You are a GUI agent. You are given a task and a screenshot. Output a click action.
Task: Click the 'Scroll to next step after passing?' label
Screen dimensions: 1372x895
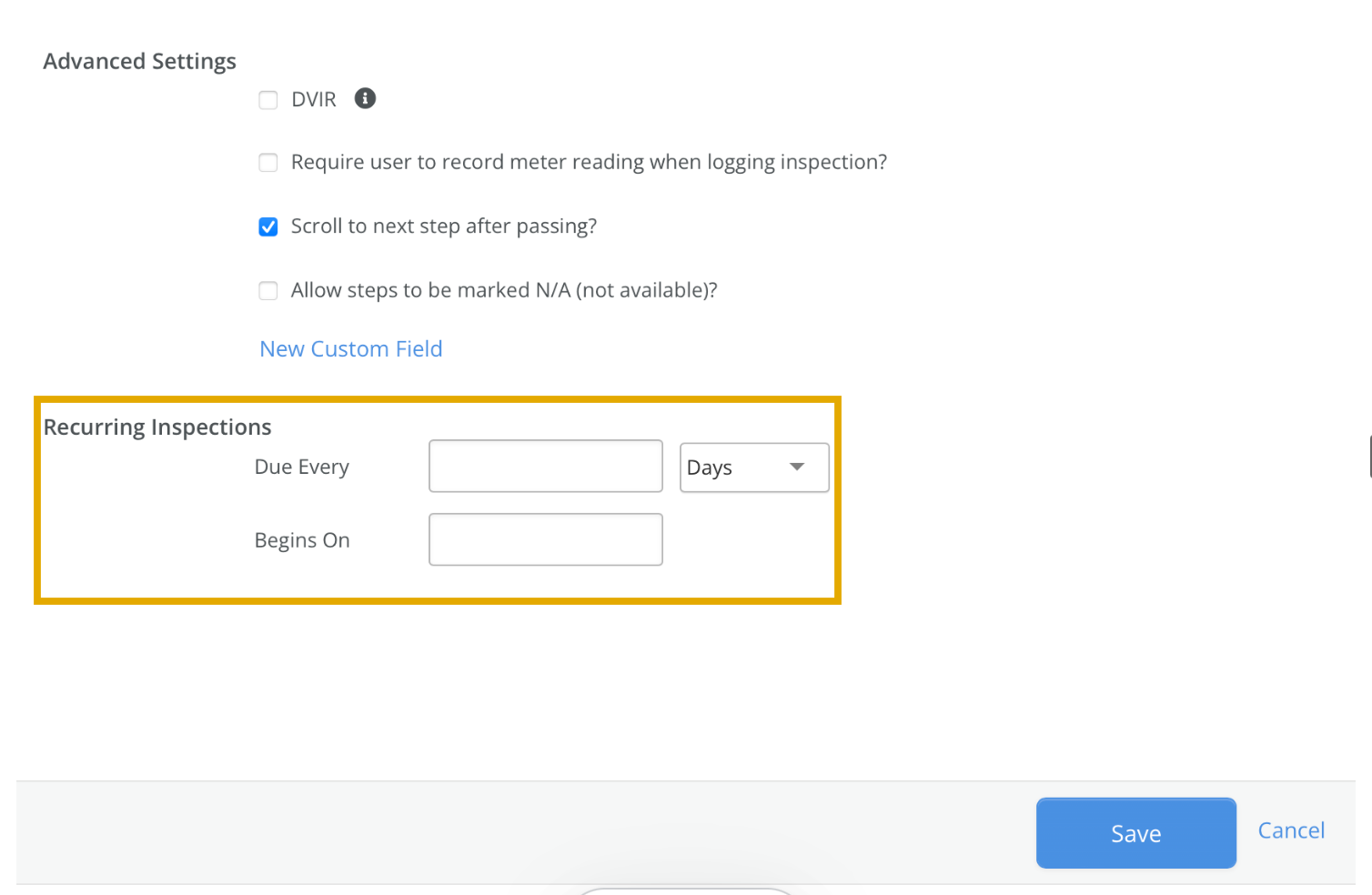[x=444, y=226]
